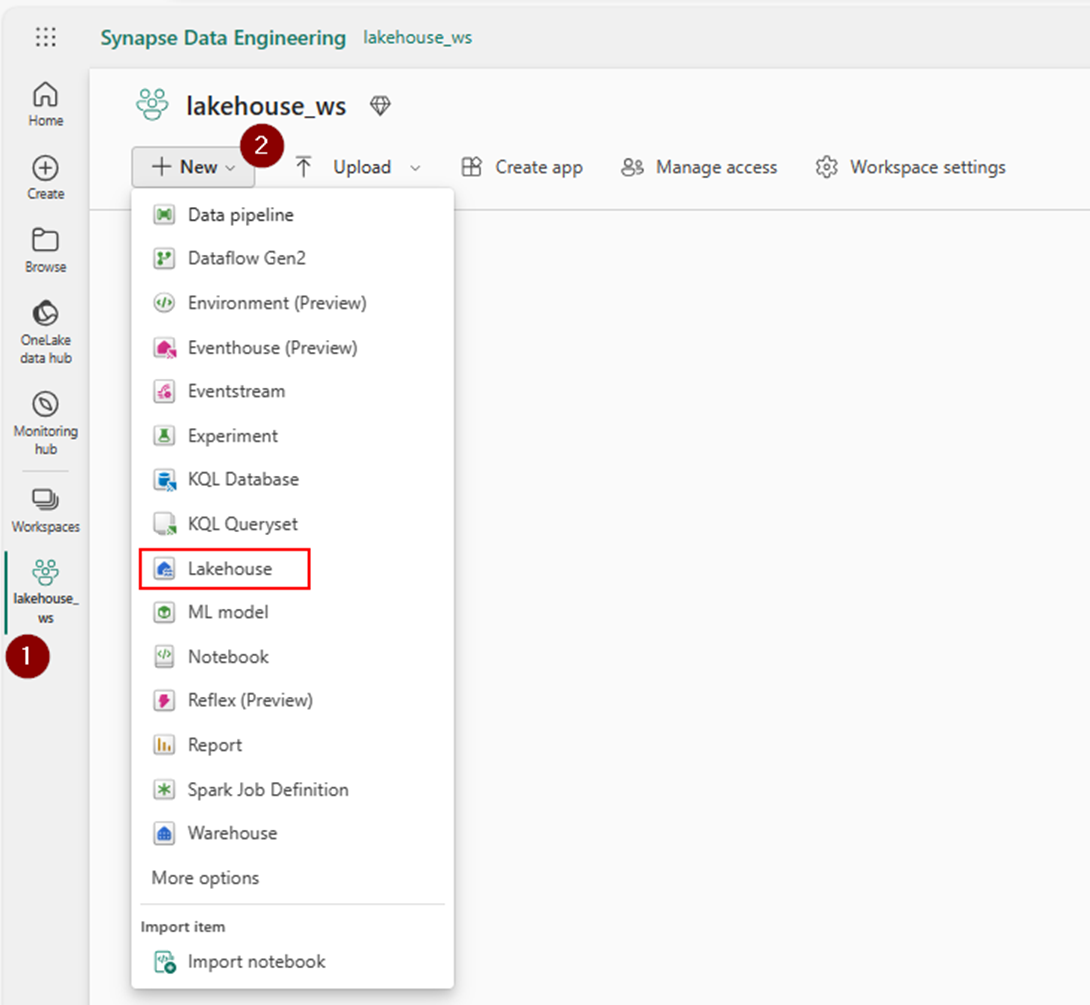
Task: Click the Dataflow Gen2 icon
Action: tap(164, 259)
